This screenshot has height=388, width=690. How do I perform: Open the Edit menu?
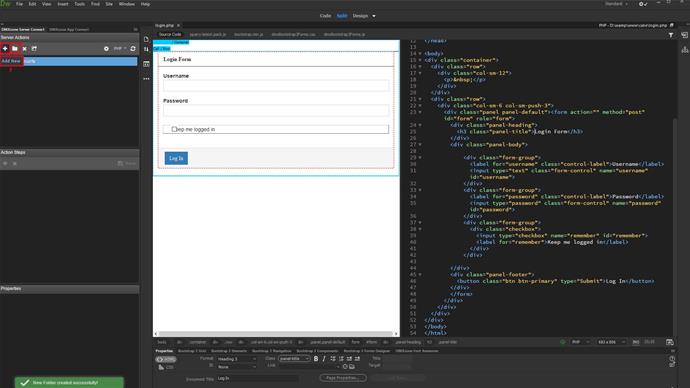coord(33,4)
